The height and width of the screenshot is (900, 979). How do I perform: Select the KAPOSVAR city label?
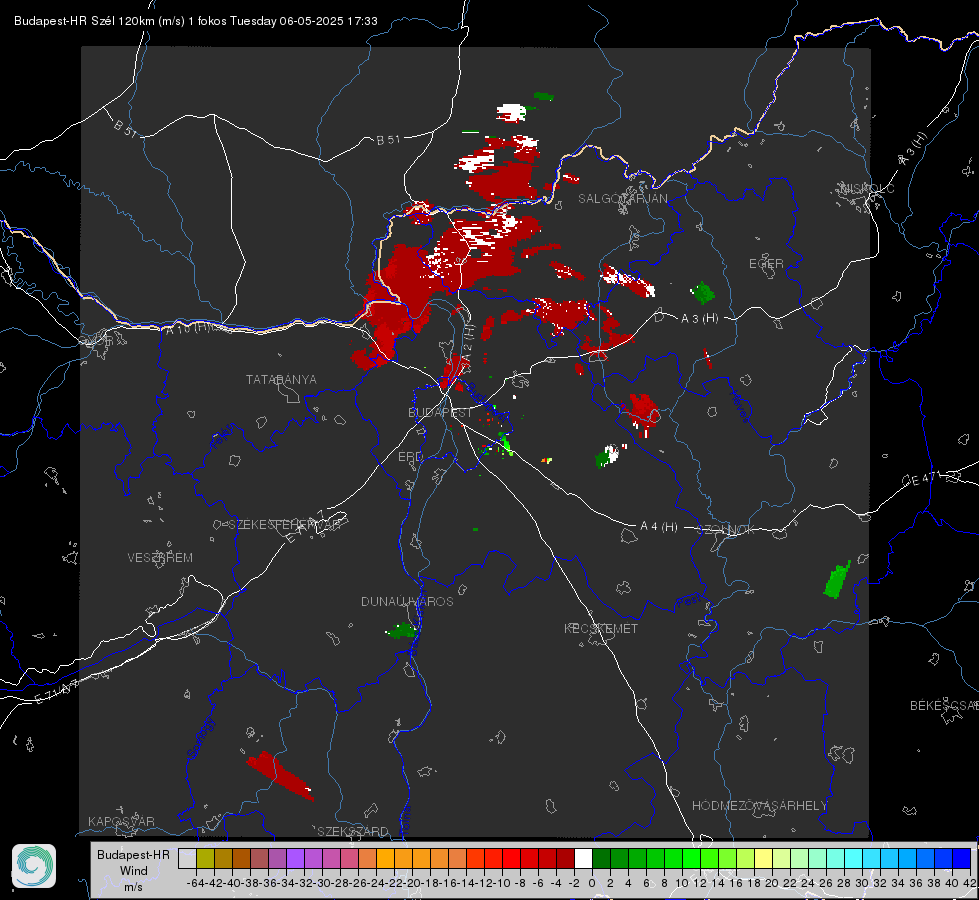tap(121, 821)
